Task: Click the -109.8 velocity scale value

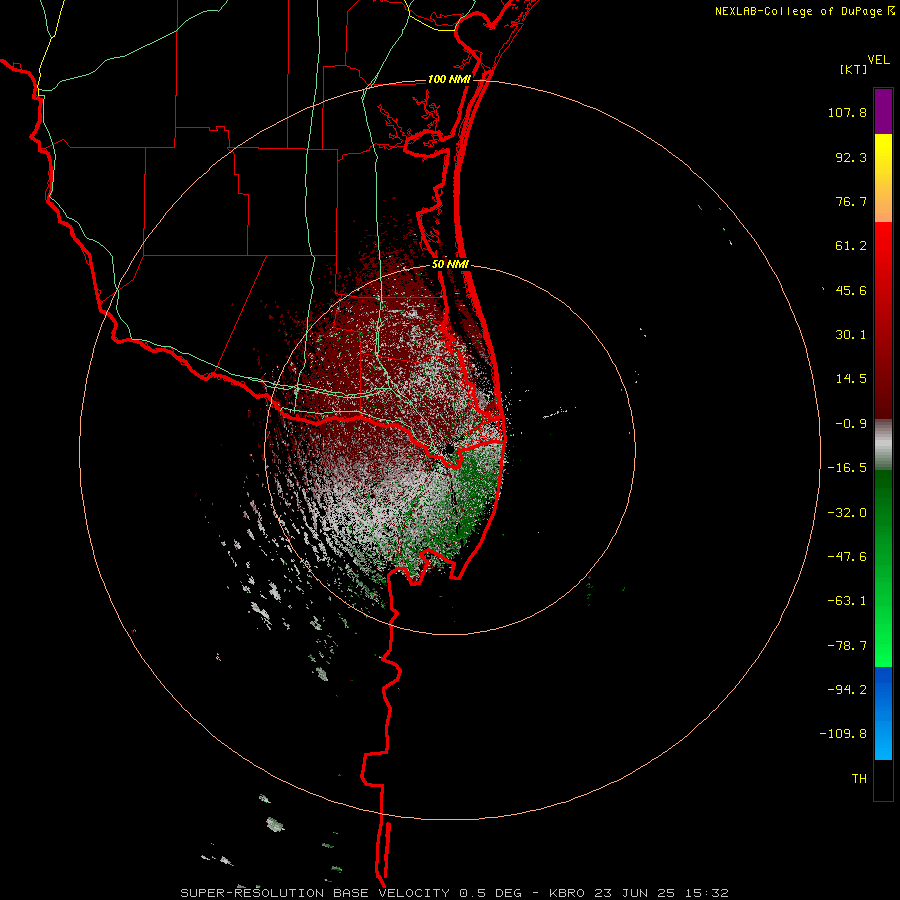Action: tap(843, 734)
